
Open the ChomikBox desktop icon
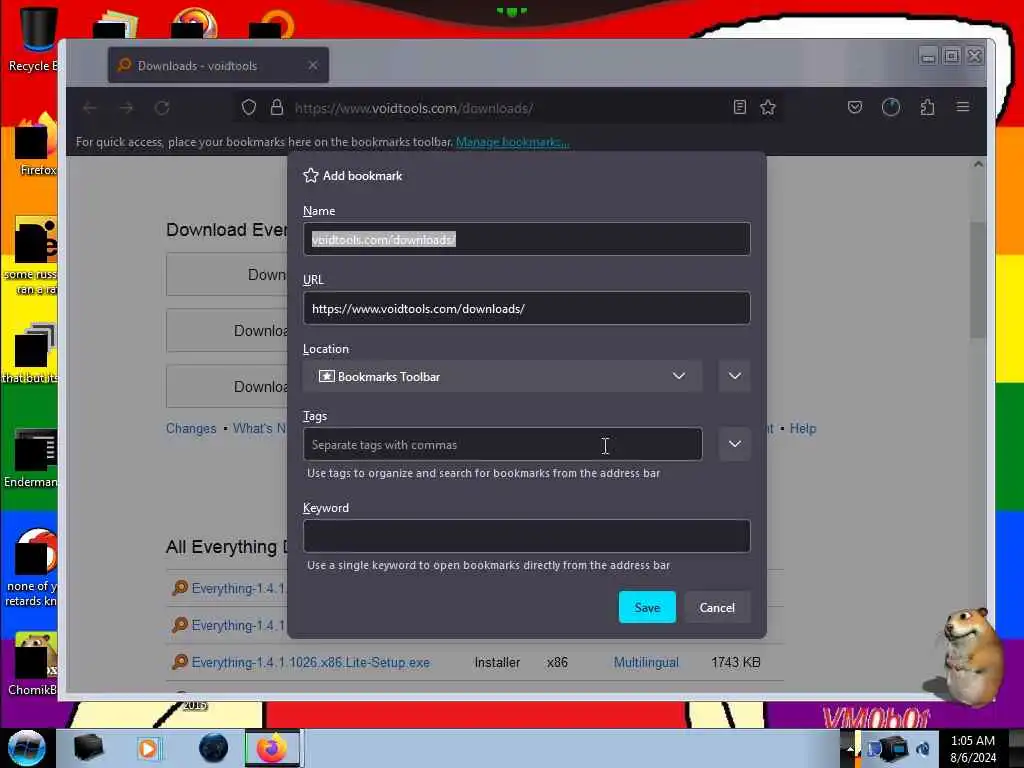click(32, 664)
